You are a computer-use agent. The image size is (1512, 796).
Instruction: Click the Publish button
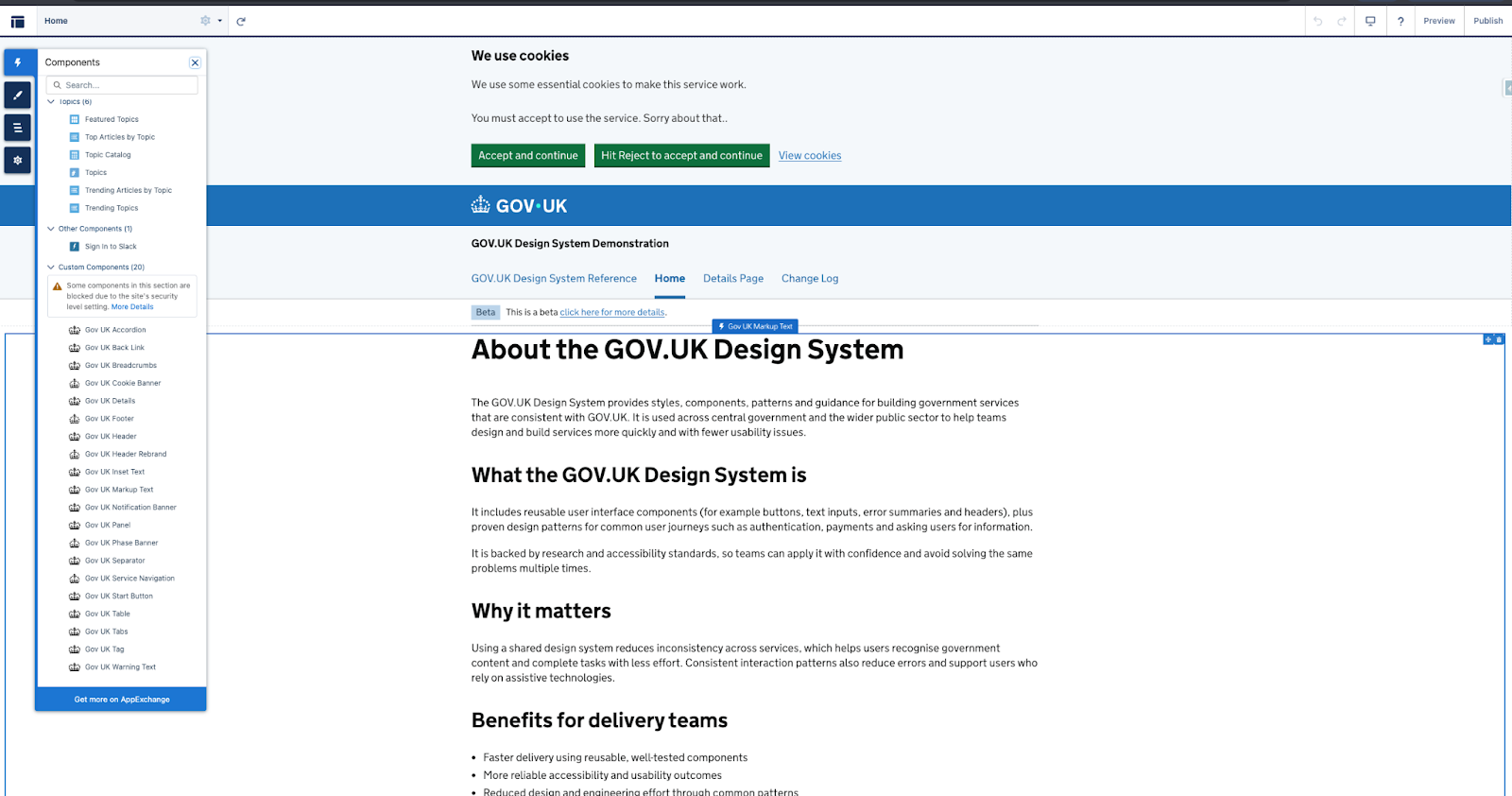pos(1487,21)
